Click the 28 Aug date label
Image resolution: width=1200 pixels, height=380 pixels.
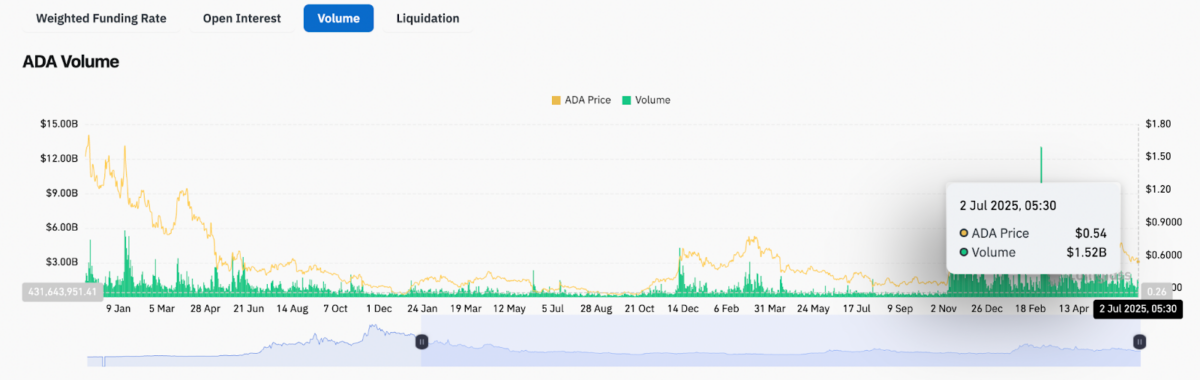click(x=595, y=309)
